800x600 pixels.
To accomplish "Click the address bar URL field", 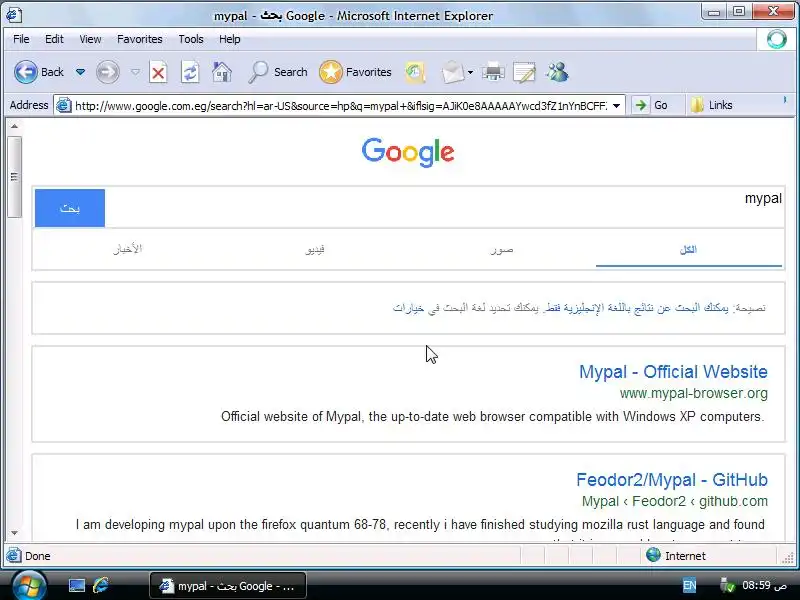I will [x=341, y=106].
